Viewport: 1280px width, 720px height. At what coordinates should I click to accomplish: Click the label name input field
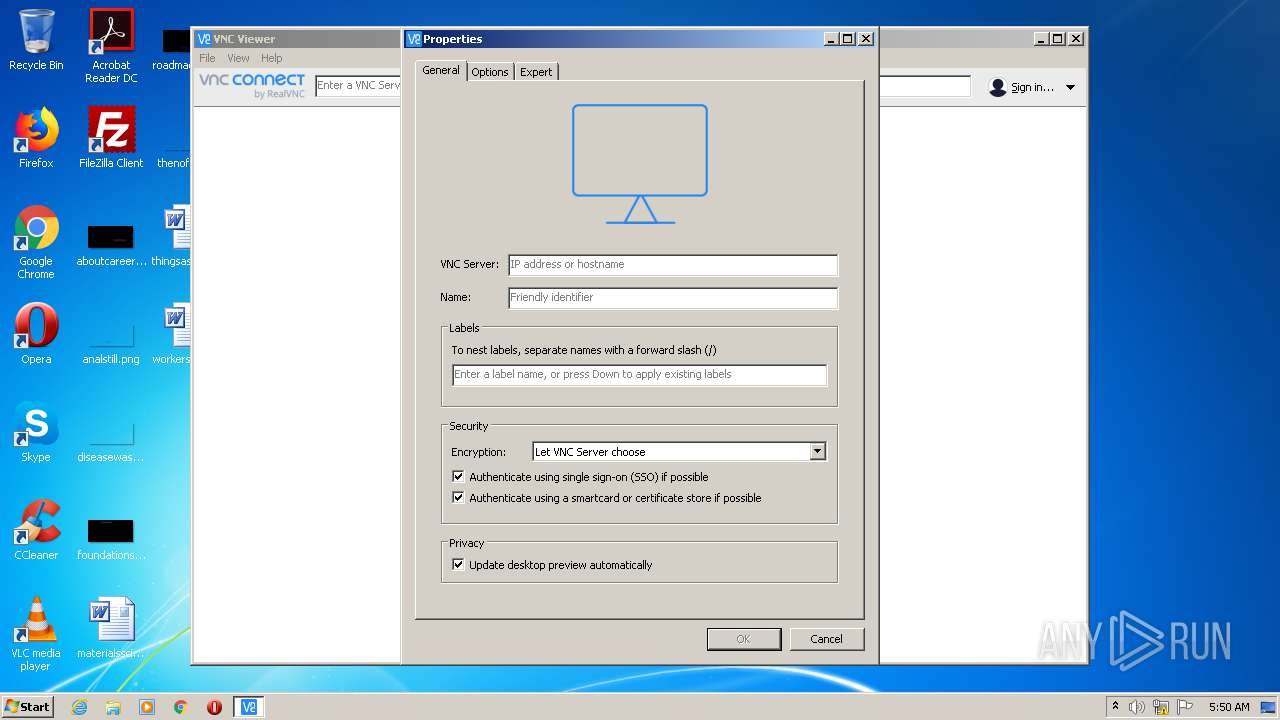pyautogui.click(x=639, y=375)
